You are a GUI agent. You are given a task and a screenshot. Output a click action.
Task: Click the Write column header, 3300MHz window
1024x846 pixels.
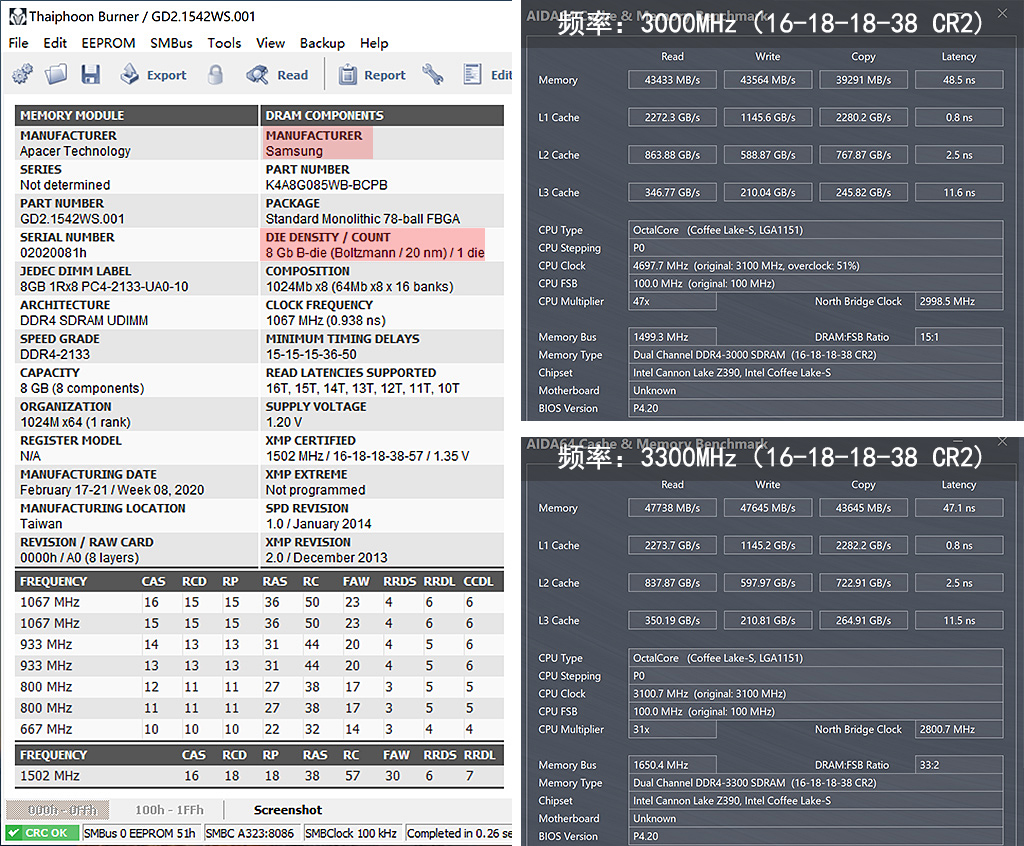(x=768, y=485)
